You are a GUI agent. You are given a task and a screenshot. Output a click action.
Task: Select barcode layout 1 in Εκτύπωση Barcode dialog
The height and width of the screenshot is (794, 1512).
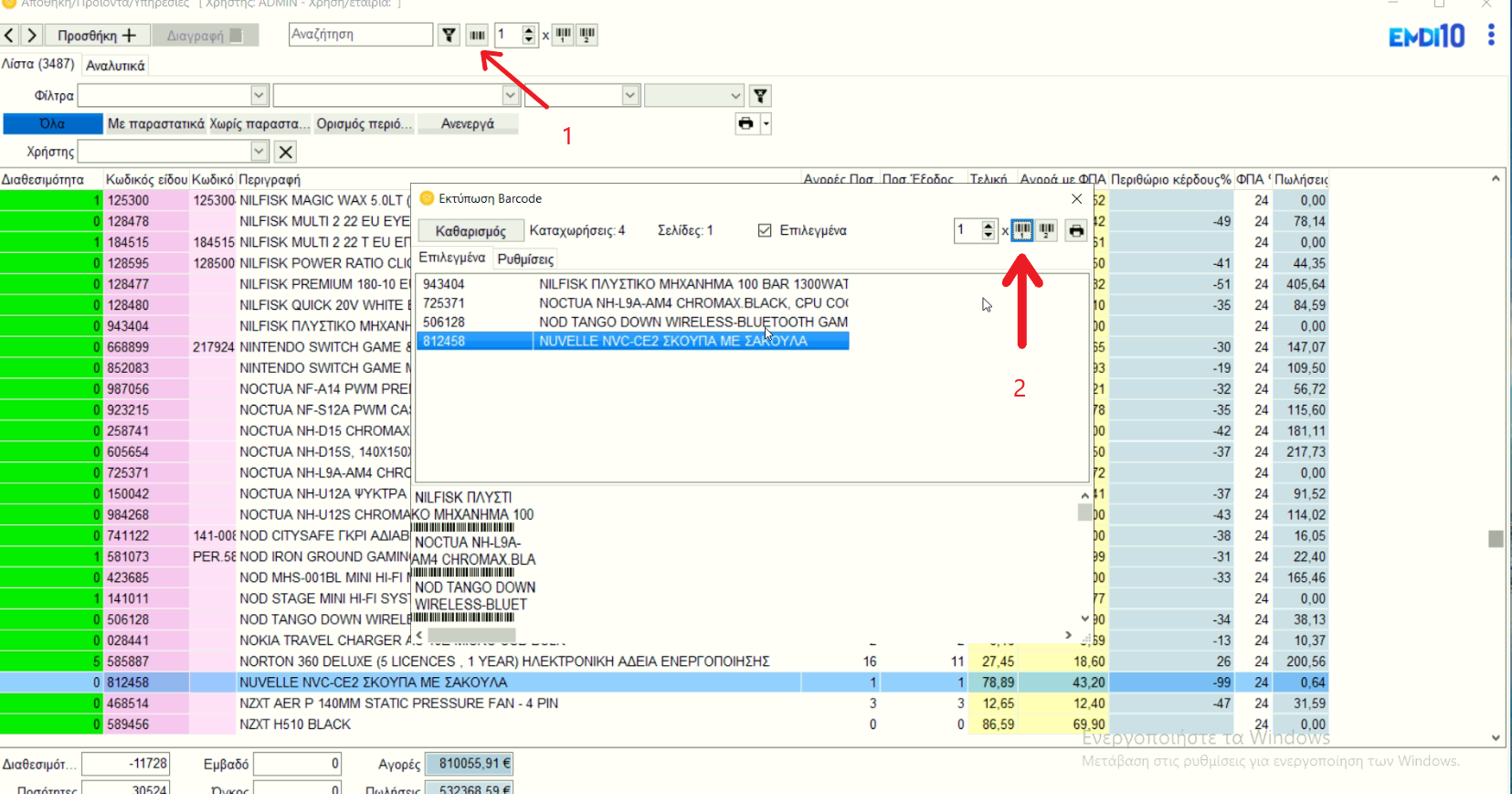point(1022,230)
